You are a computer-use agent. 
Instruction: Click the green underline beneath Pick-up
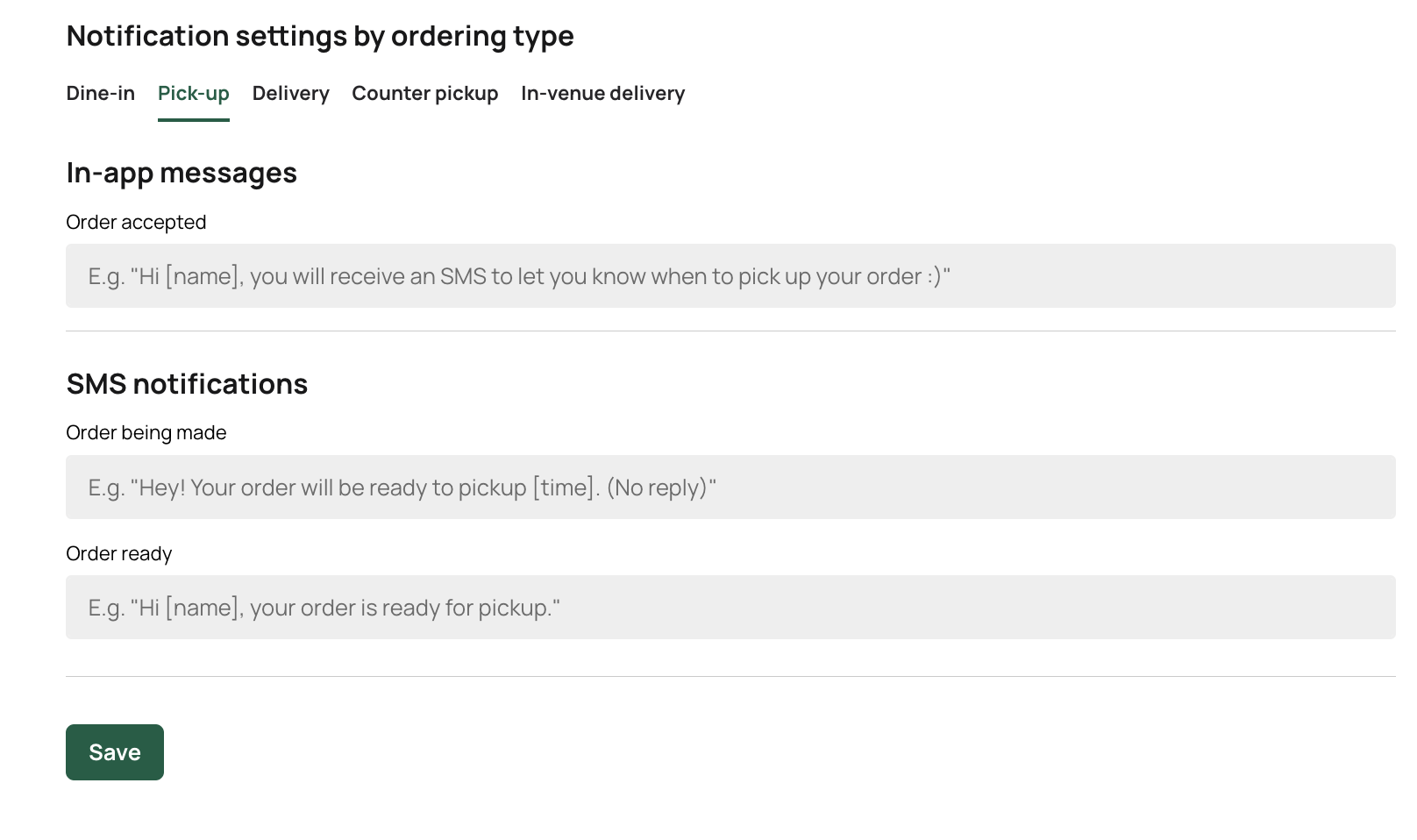point(193,119)
